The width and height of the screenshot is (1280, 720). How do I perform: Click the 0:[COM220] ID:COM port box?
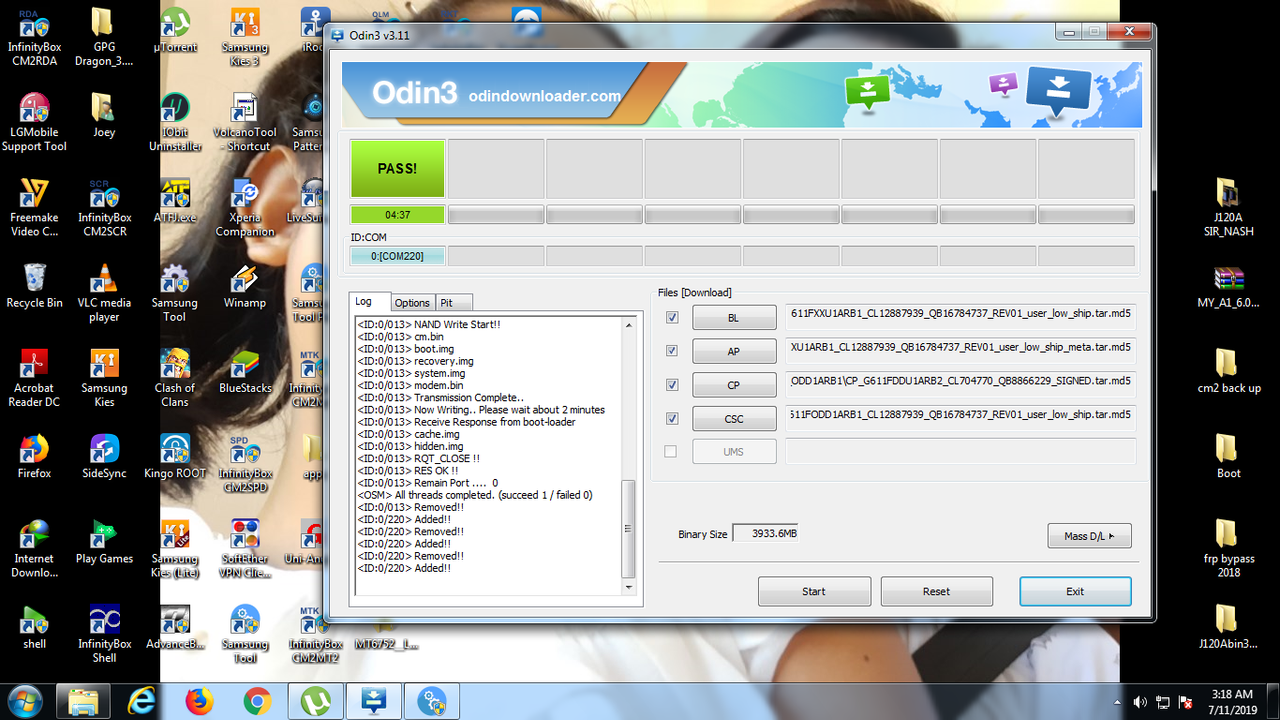click(x=397, y=256)
